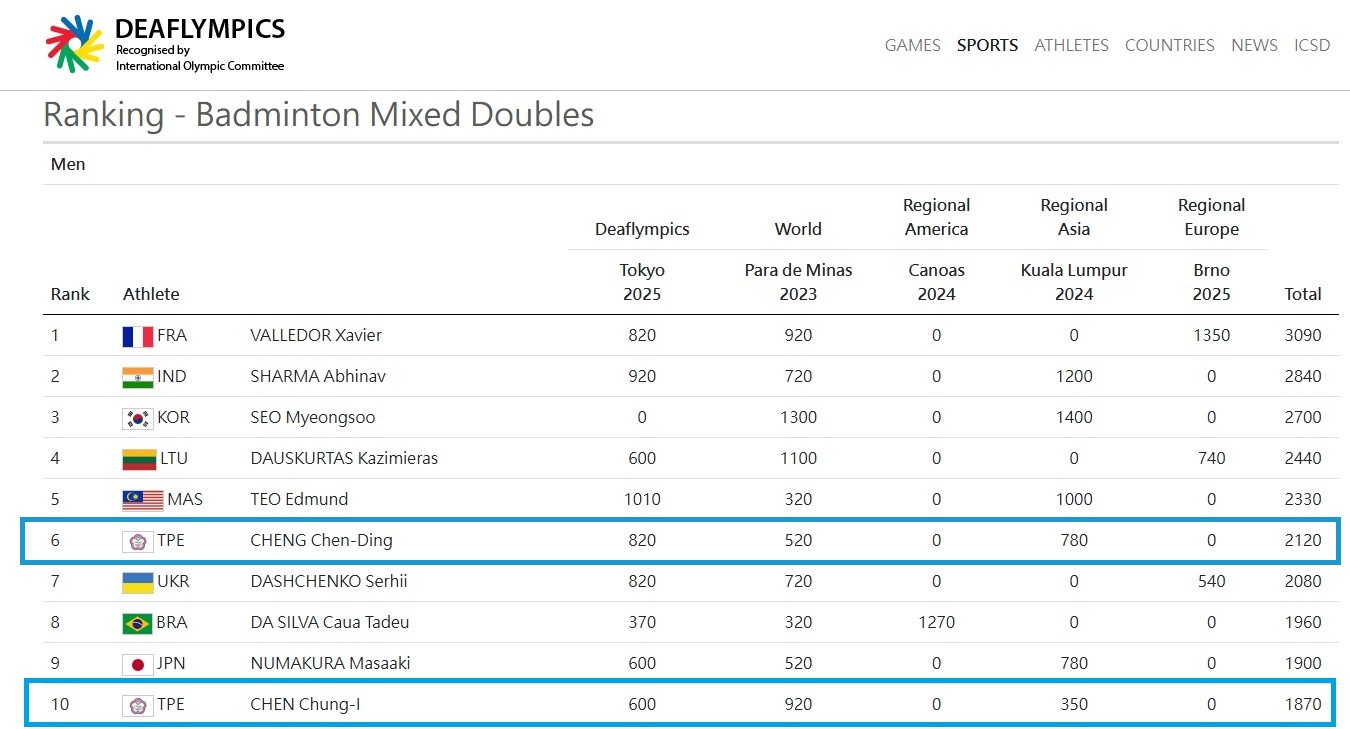Click the Deaflympics logo icon
Image resolution: width=1350 pixels, height=729 pixels.
(x=75, y=44)
